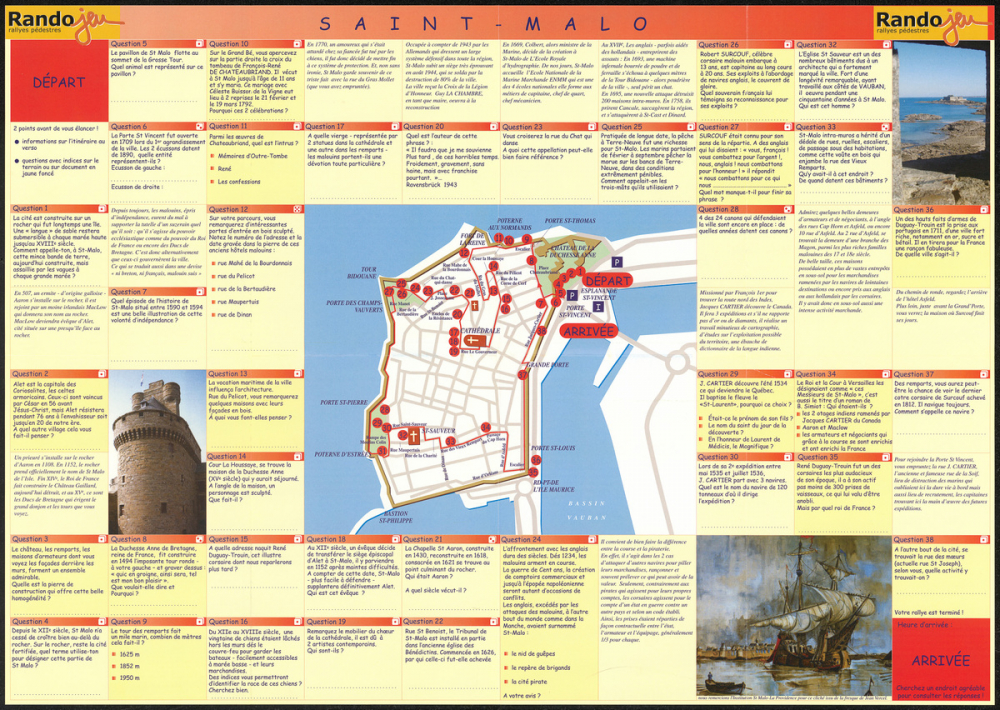The image size is (1000, 710).
Task: Expand the Question 1 header
Action: click(x=55, y=209)
